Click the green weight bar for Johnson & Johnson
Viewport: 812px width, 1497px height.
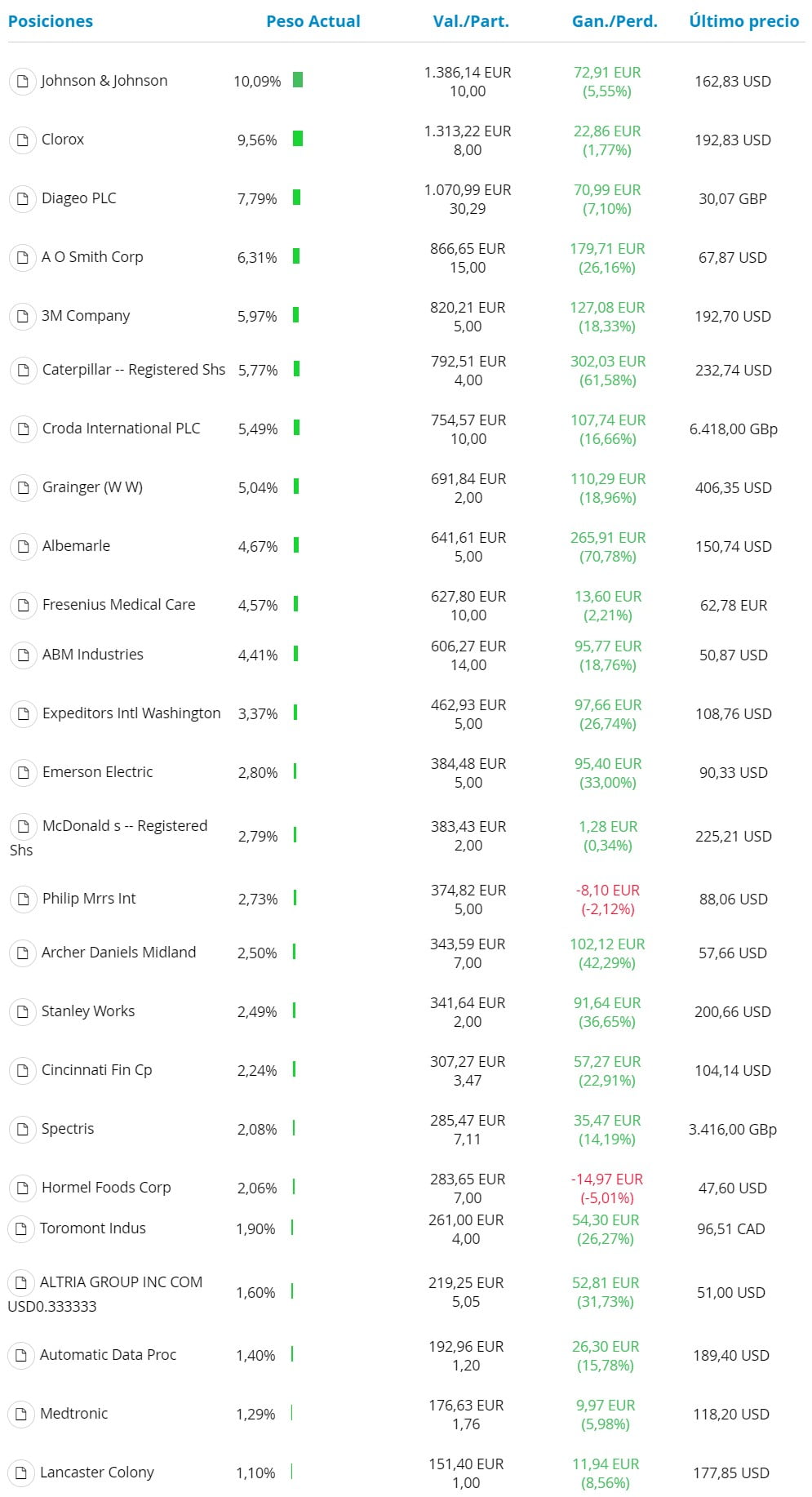[298, 80]
